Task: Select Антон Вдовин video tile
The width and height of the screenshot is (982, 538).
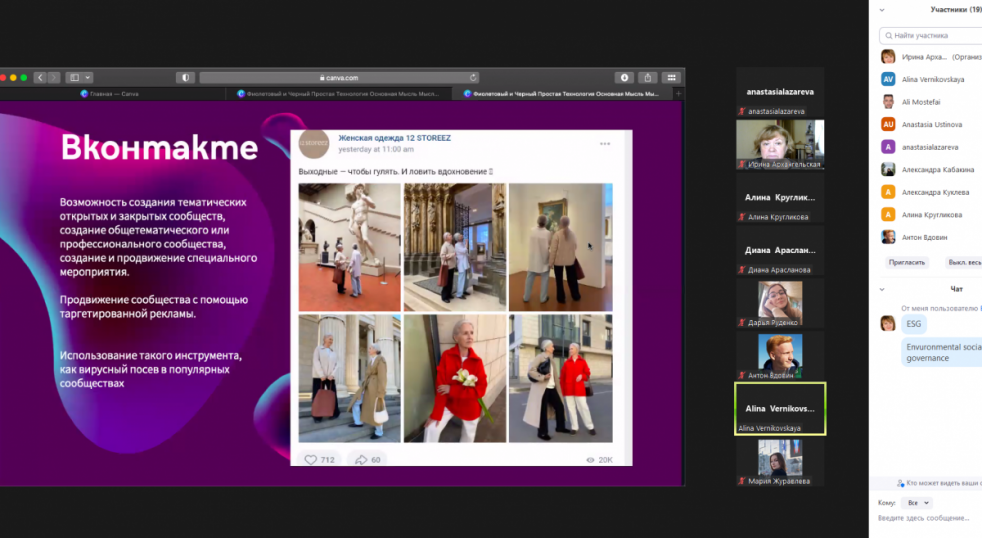Action: (x=780, y=356)
